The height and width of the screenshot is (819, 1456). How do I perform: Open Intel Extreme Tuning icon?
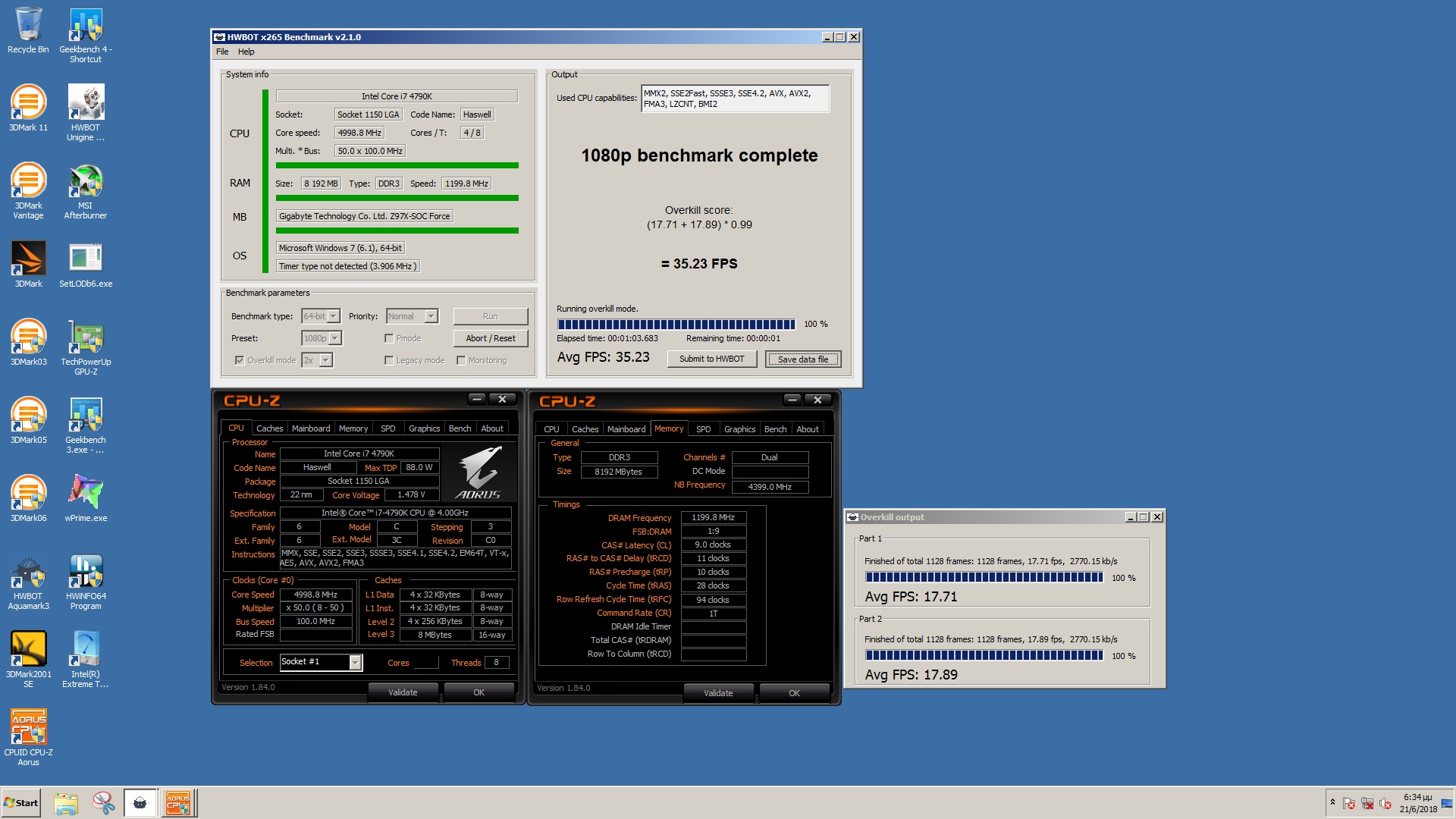pyautogui.click(x=86, y=659)
